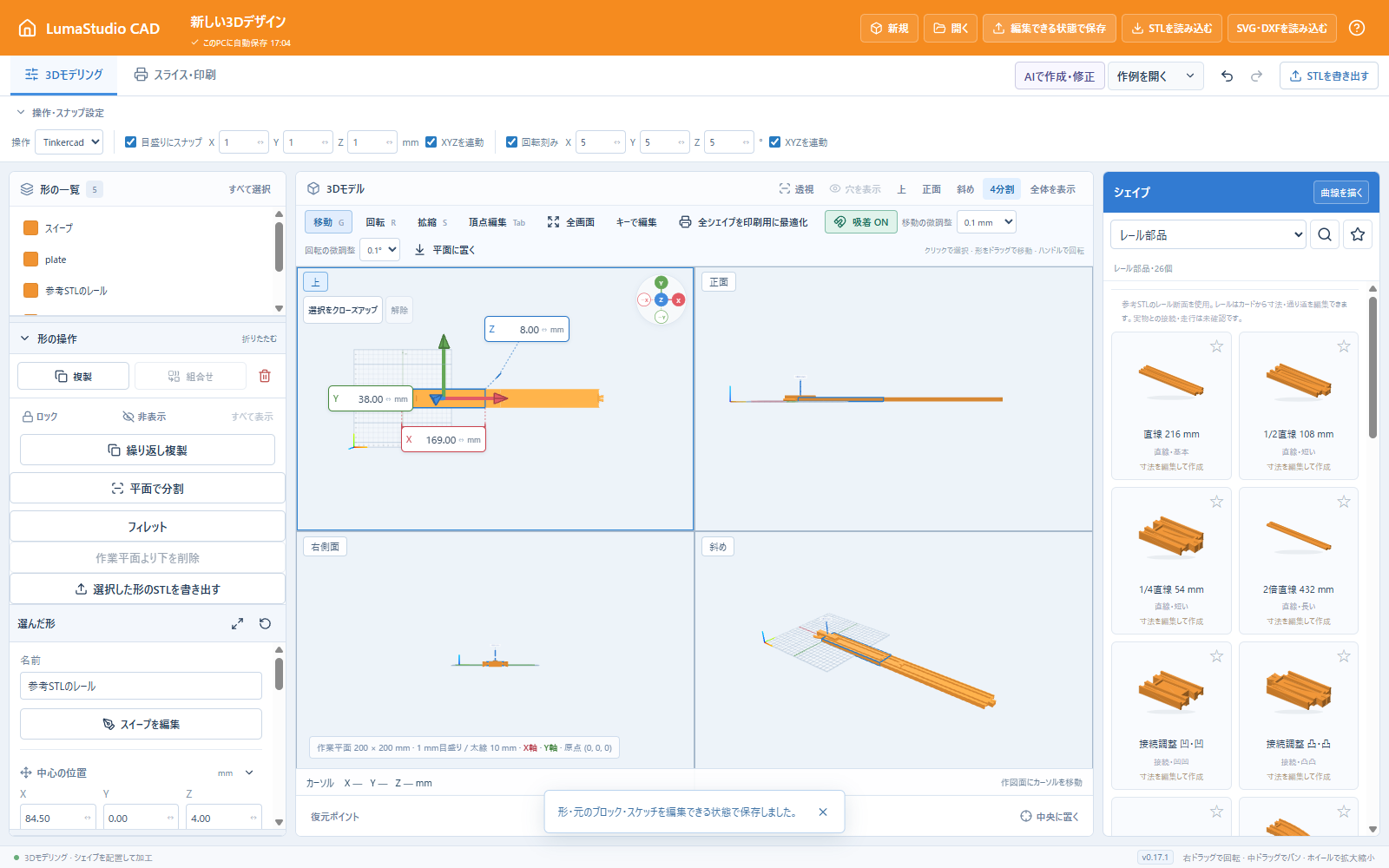Image resolution: width=1389 pixels, height=868 pixels.
Task: Toggle the rotation XYZを連動 checkbox
Action: coord(775,142)
